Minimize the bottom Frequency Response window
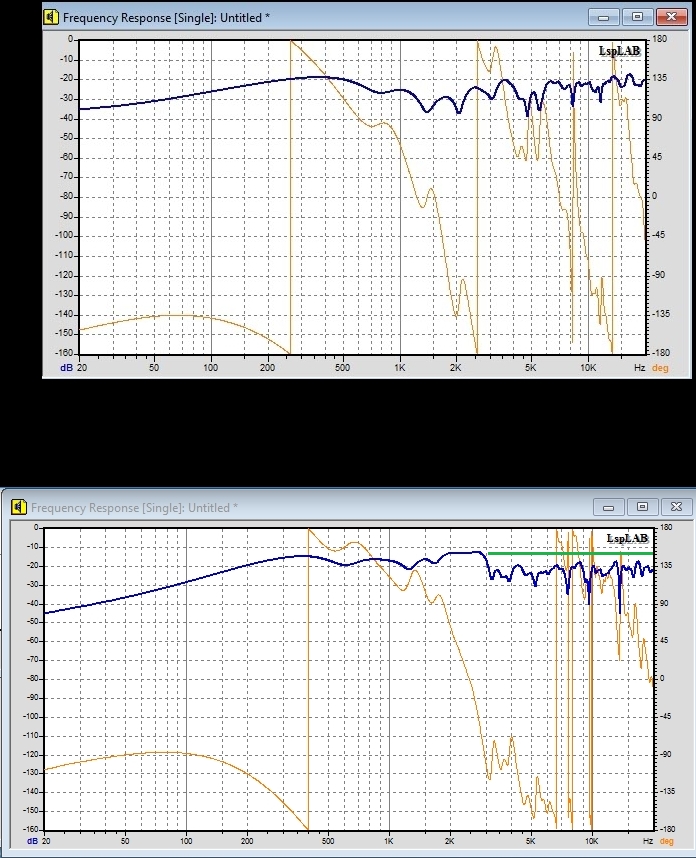 [608, 507]
